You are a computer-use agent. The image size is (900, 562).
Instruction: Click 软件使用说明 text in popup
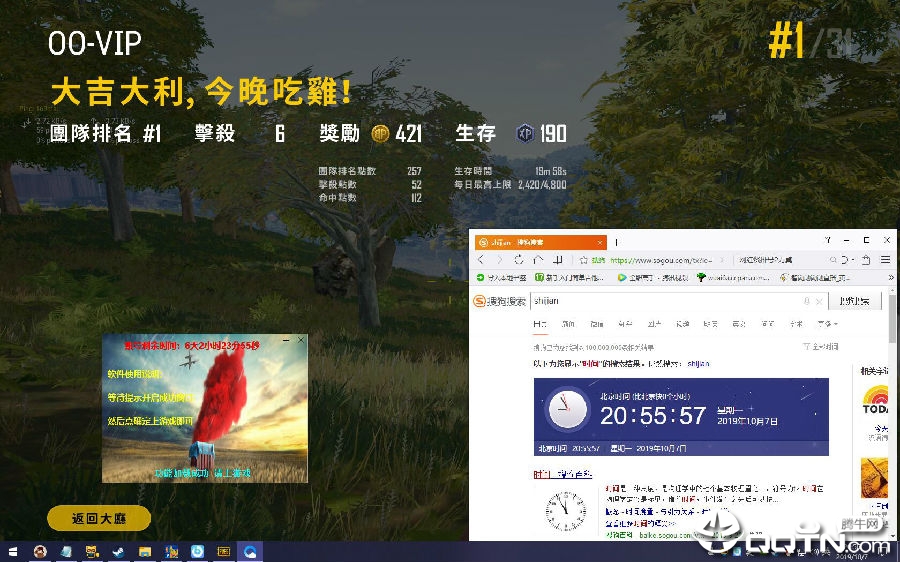134,374
